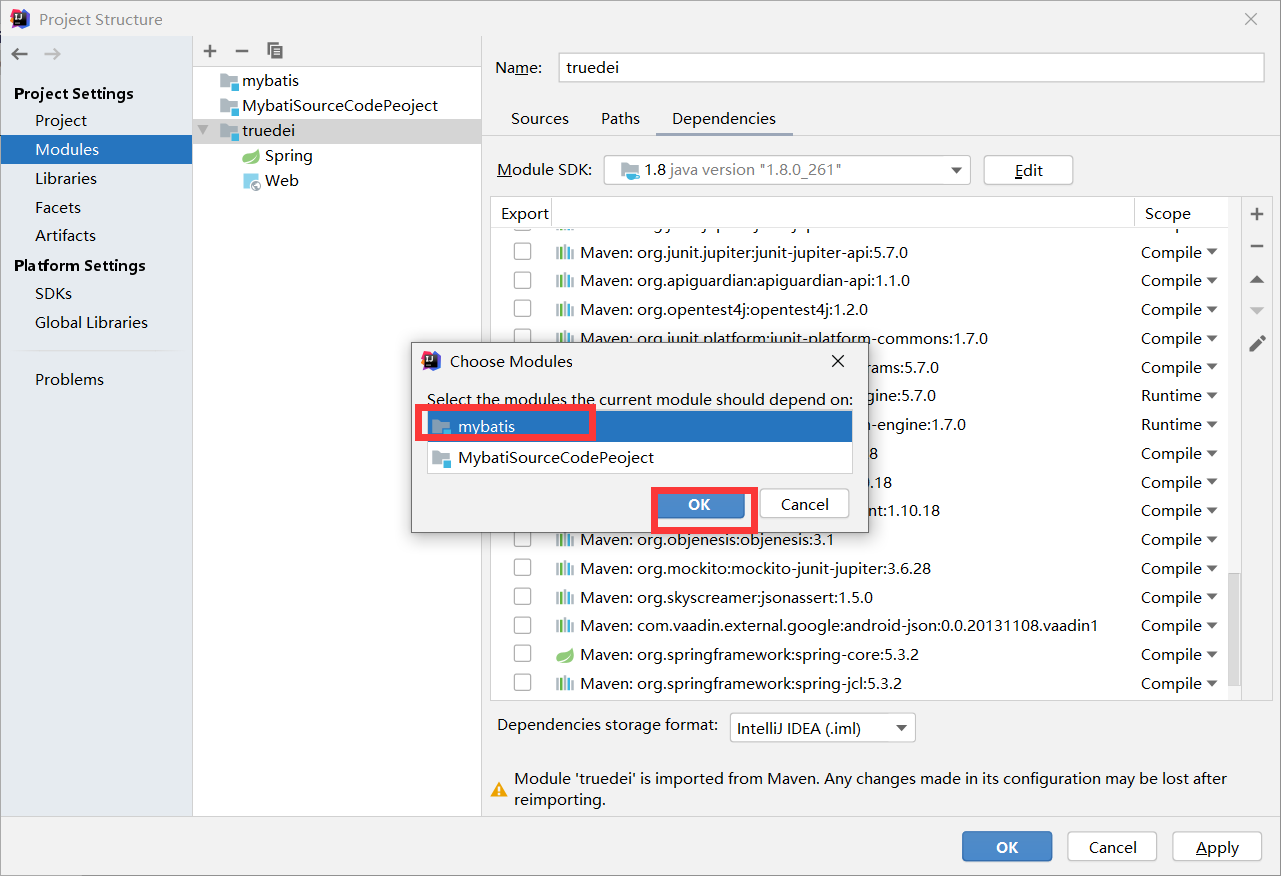Screen dimensions: 1281x876
Task: Toggle export for objenesis:3.1
Action: tap(522, 539)
